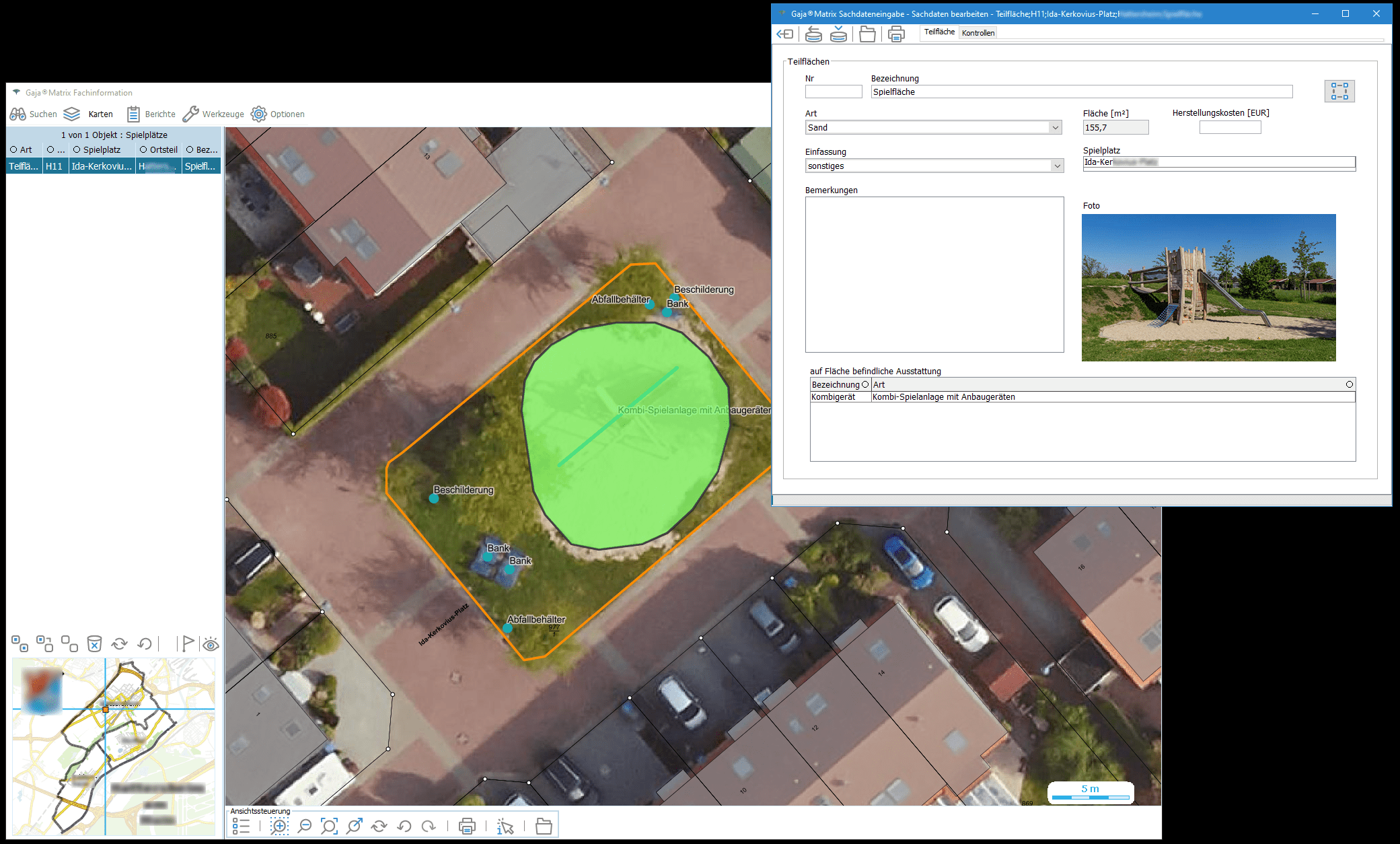Viewport: 1400px width, 844px height.
Task: Click the exit/back arrow icon in the Sachdaten window
Action: pos(785,34)
